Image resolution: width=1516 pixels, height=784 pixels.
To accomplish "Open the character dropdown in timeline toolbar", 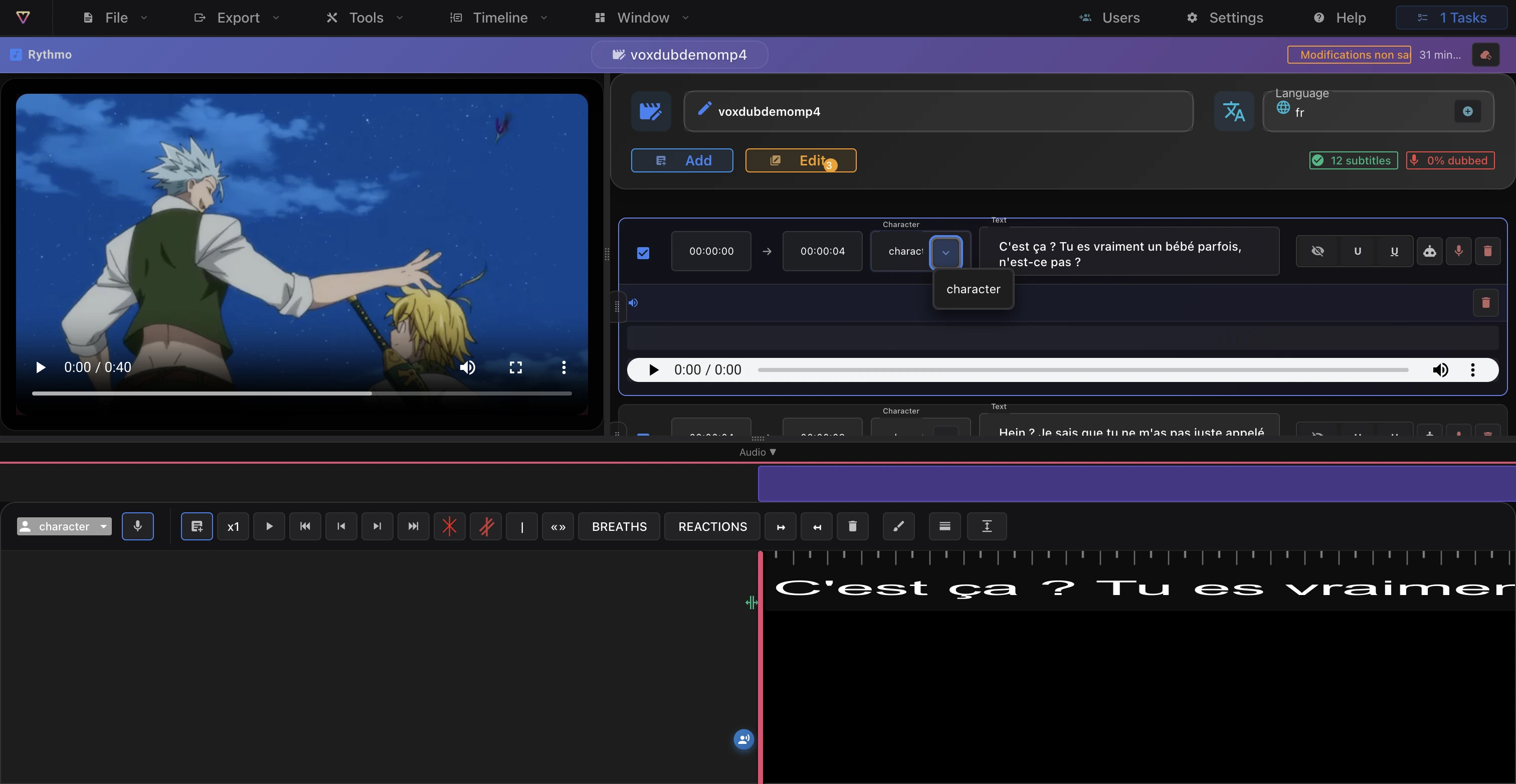I will [64, 526].
